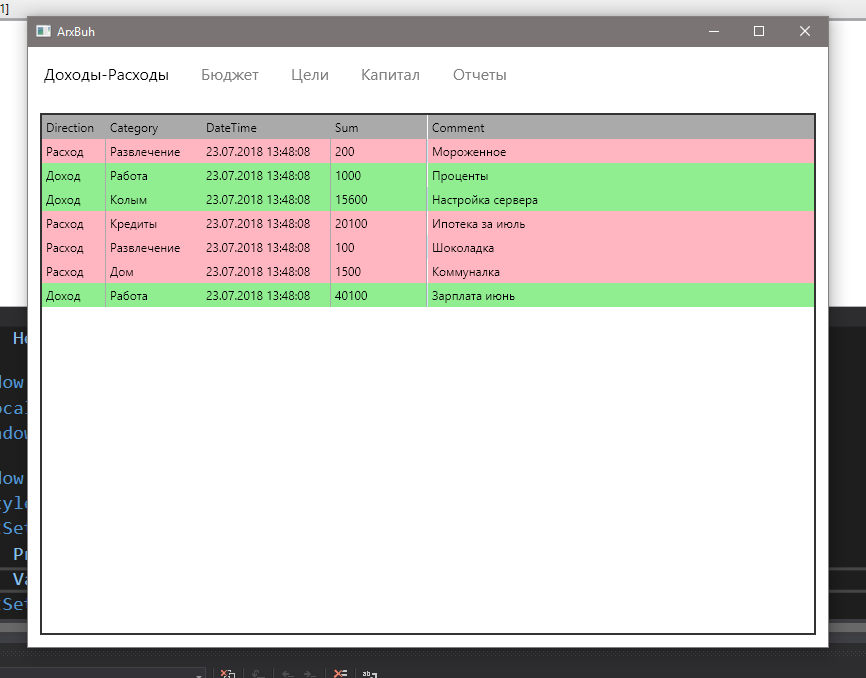Open the Капитал tab
Image resolution: width=866 pixels, height=678 pixels.
tap(390, 75)
